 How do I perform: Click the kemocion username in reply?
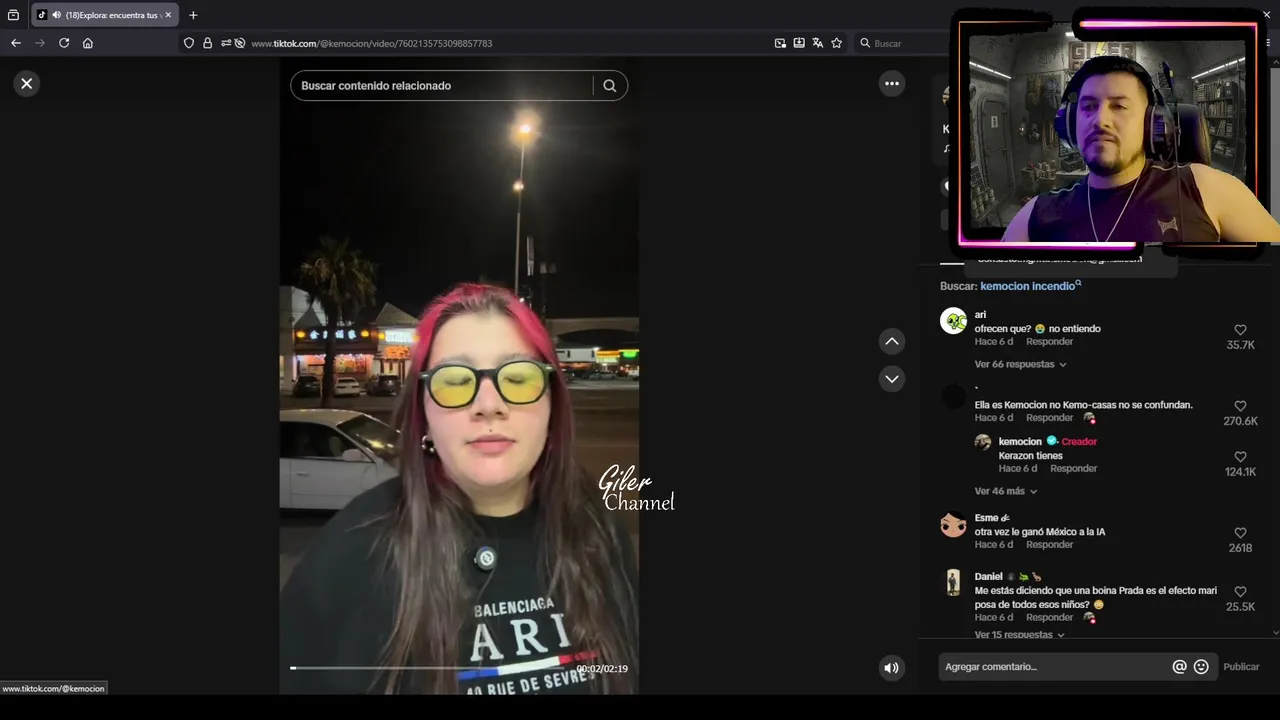(1020, 442)
